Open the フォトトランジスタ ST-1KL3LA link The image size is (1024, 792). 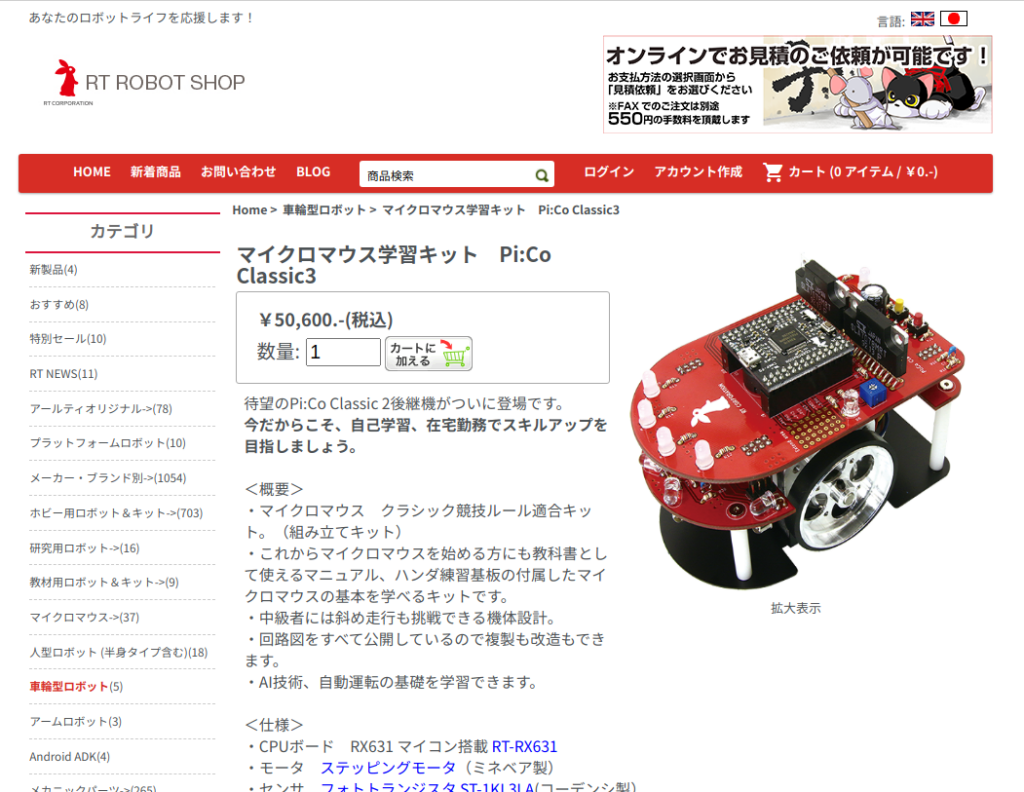[427, 787]
